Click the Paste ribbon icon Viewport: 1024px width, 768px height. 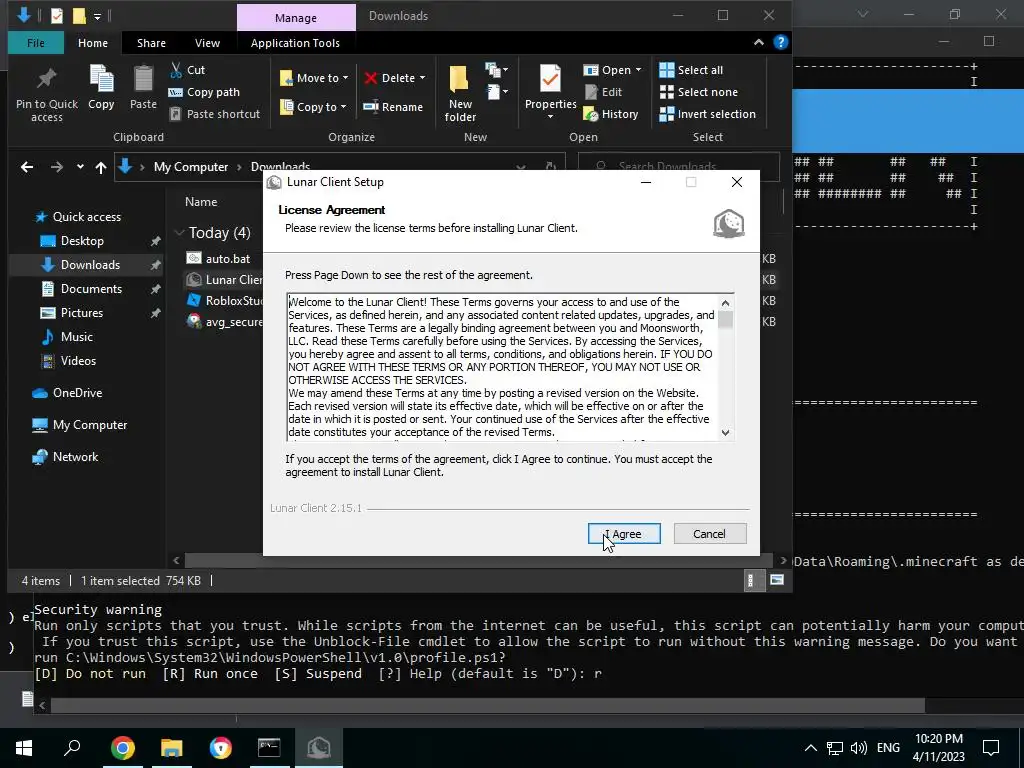(143, 88)
